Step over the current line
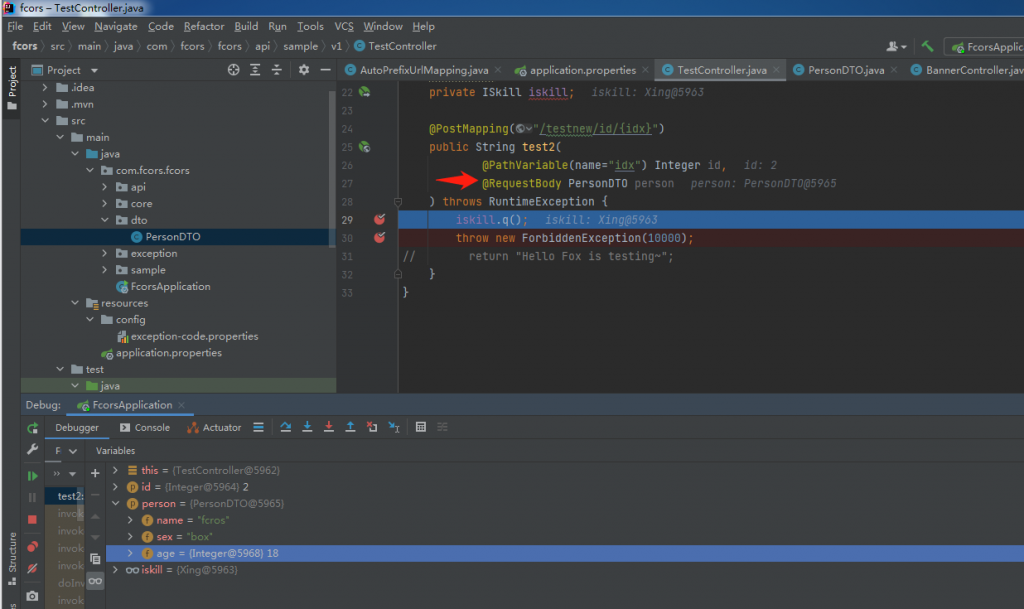The height and width of the screenshot is (609, 1024). pyautogui.click(x=285, y=427)
